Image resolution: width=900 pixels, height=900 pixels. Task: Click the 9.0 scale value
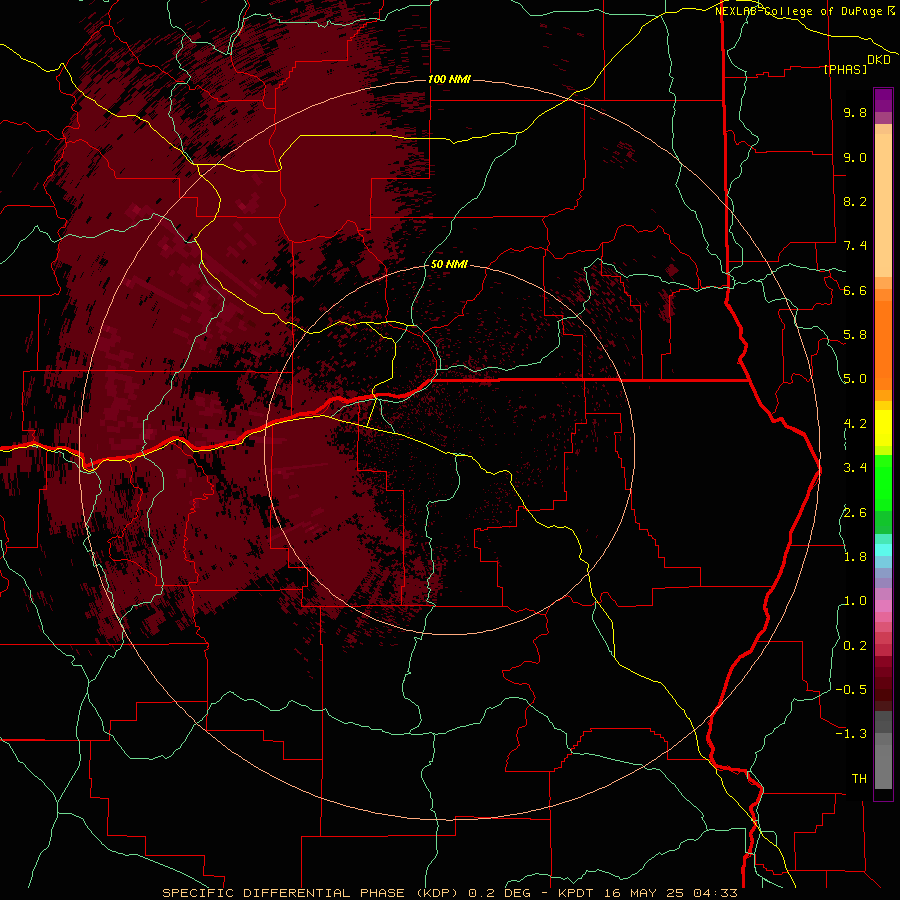tap(855, 157)
